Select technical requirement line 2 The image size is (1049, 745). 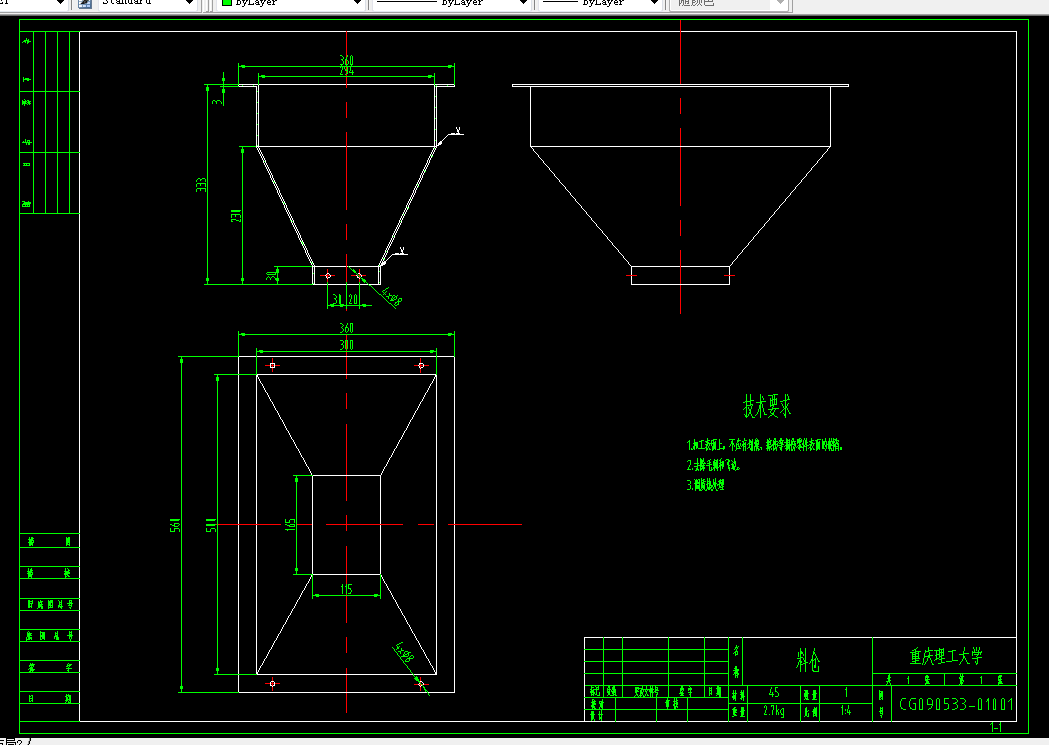pyautogui.click(x=713, y=465)
